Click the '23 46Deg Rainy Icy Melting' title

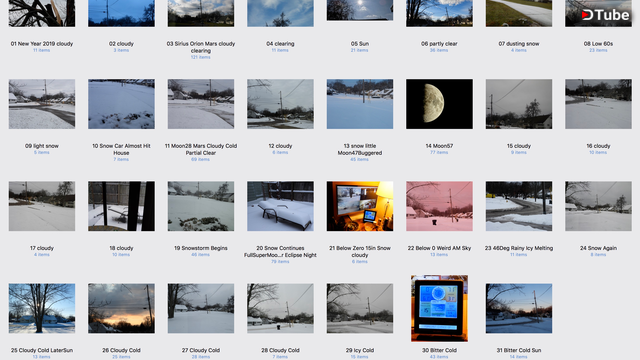coord(519,248)
